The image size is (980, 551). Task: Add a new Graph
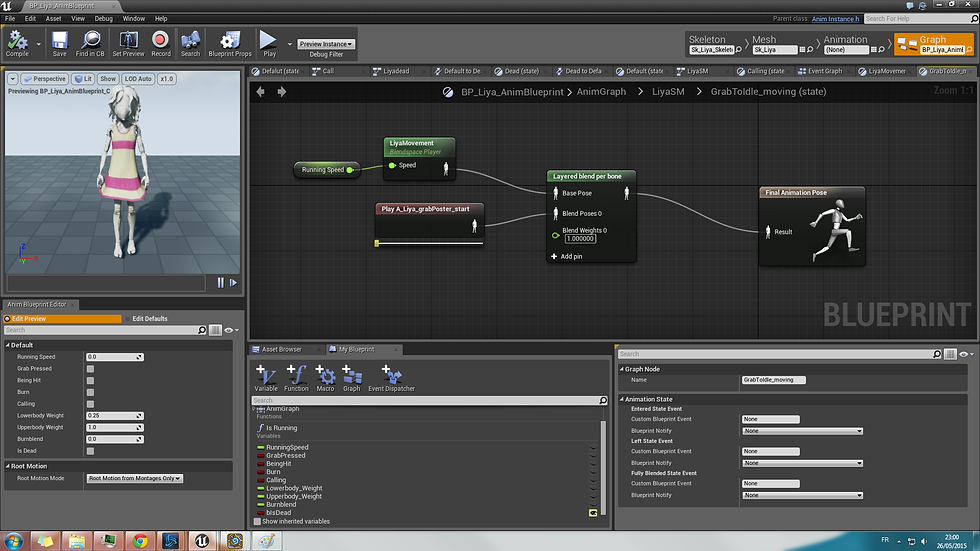click(352, 379)
